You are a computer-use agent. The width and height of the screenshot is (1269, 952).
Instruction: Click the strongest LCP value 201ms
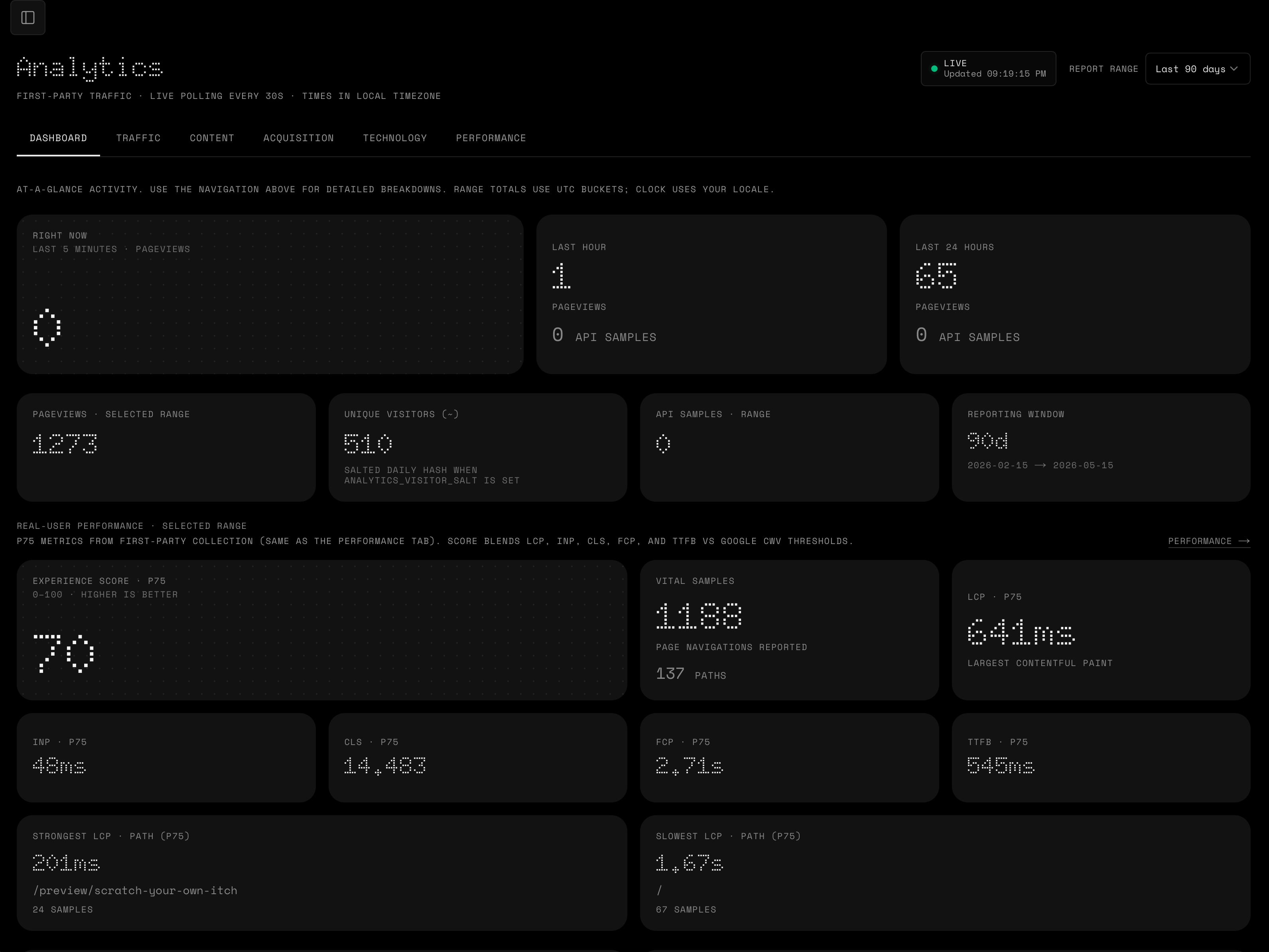tap(66, 863)
